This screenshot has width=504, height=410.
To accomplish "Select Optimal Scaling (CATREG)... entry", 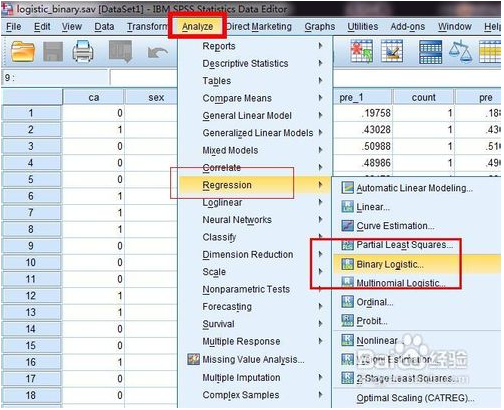I will click(x=417, y=398).
